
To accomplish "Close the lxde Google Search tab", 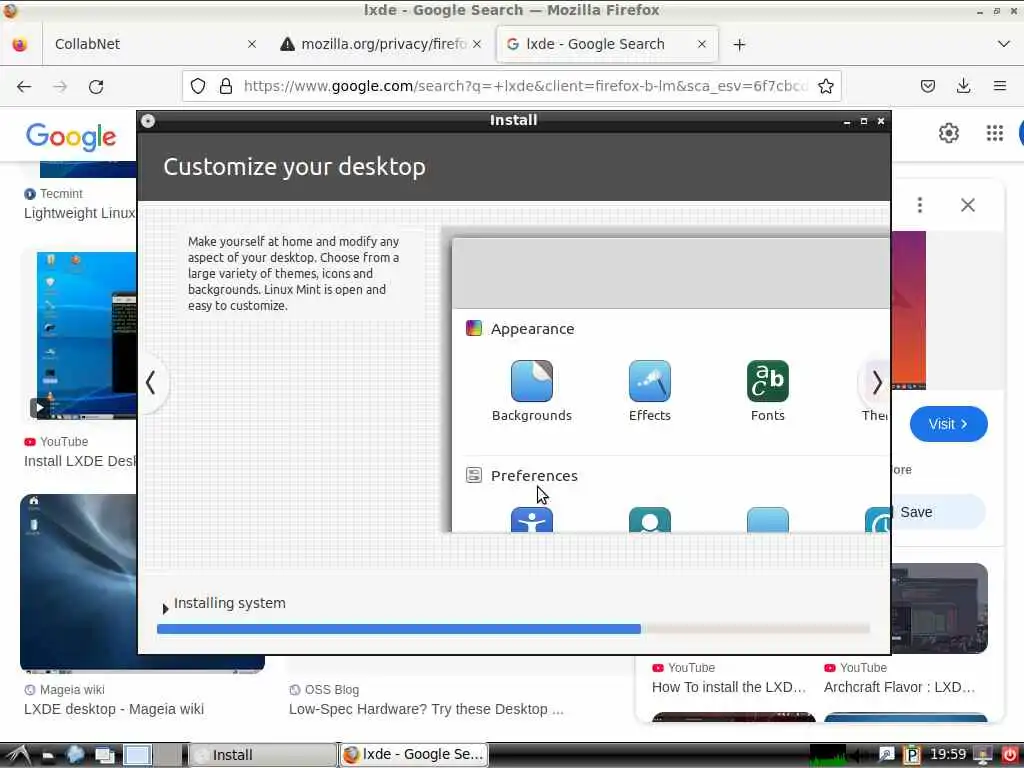I will tap(702, 44).
